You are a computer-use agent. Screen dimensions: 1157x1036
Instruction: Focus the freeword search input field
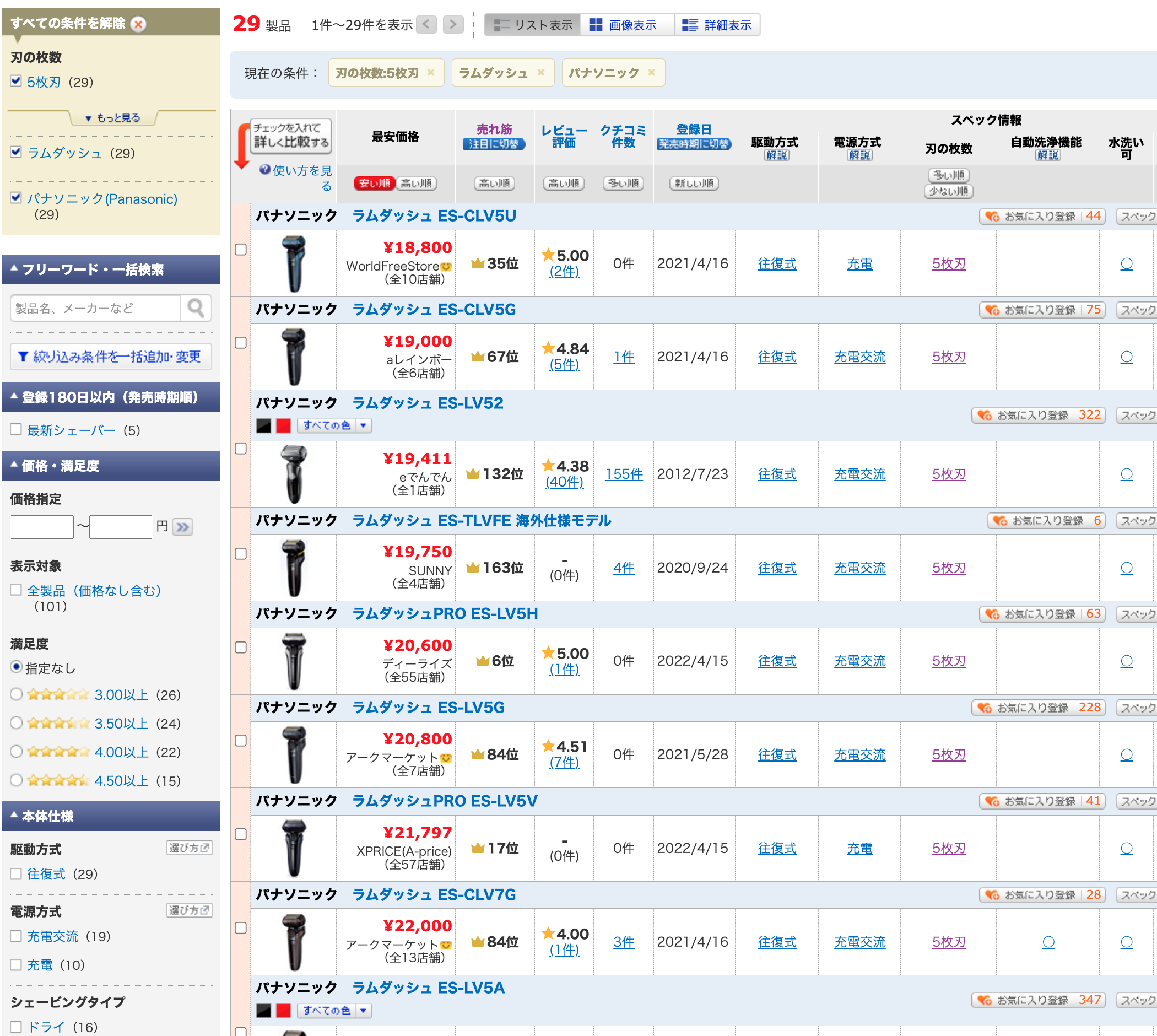tap(95, 308)
